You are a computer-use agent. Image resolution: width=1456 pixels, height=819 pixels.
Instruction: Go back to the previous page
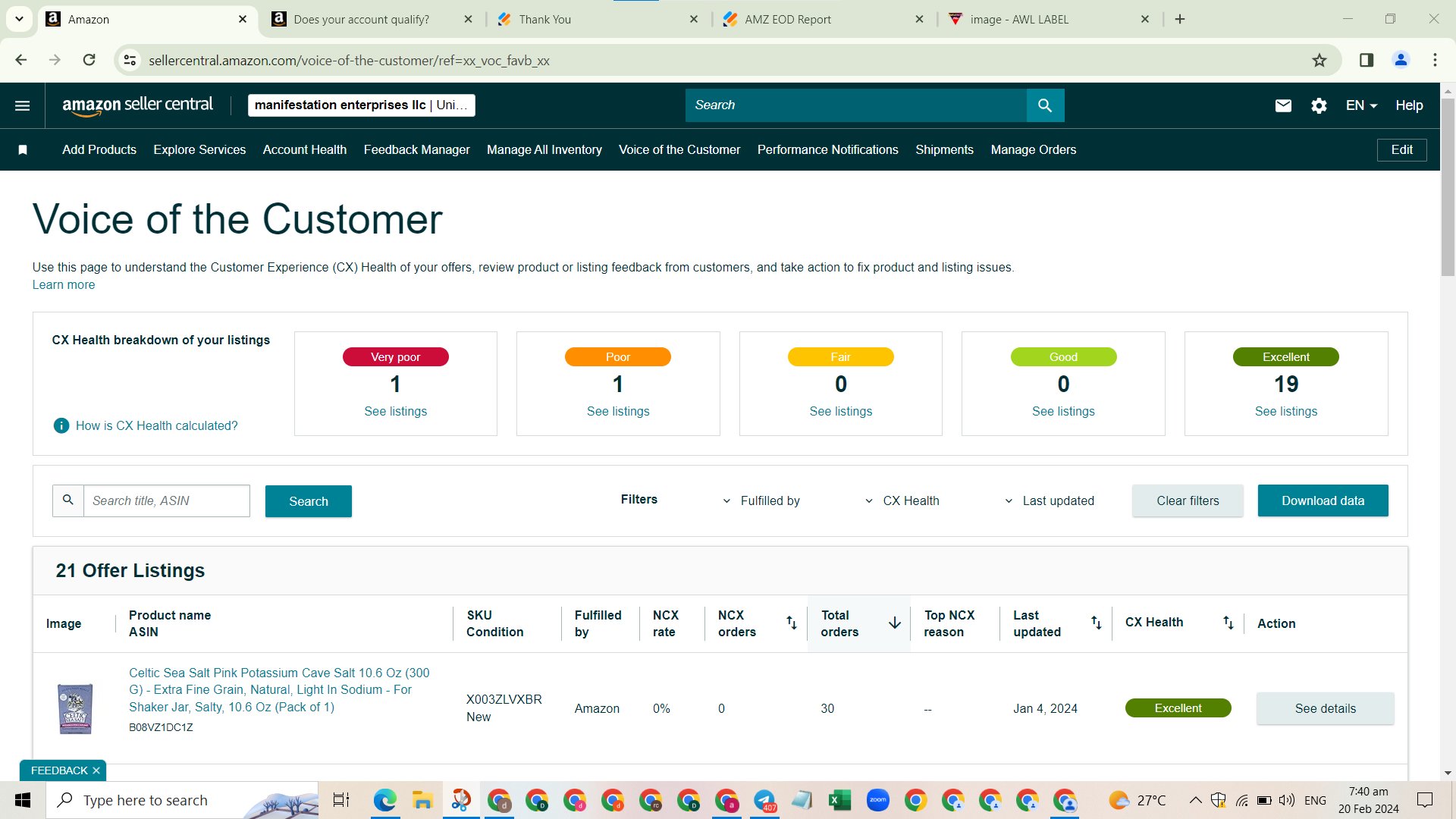pyautogui.click(x=21, y=60)
